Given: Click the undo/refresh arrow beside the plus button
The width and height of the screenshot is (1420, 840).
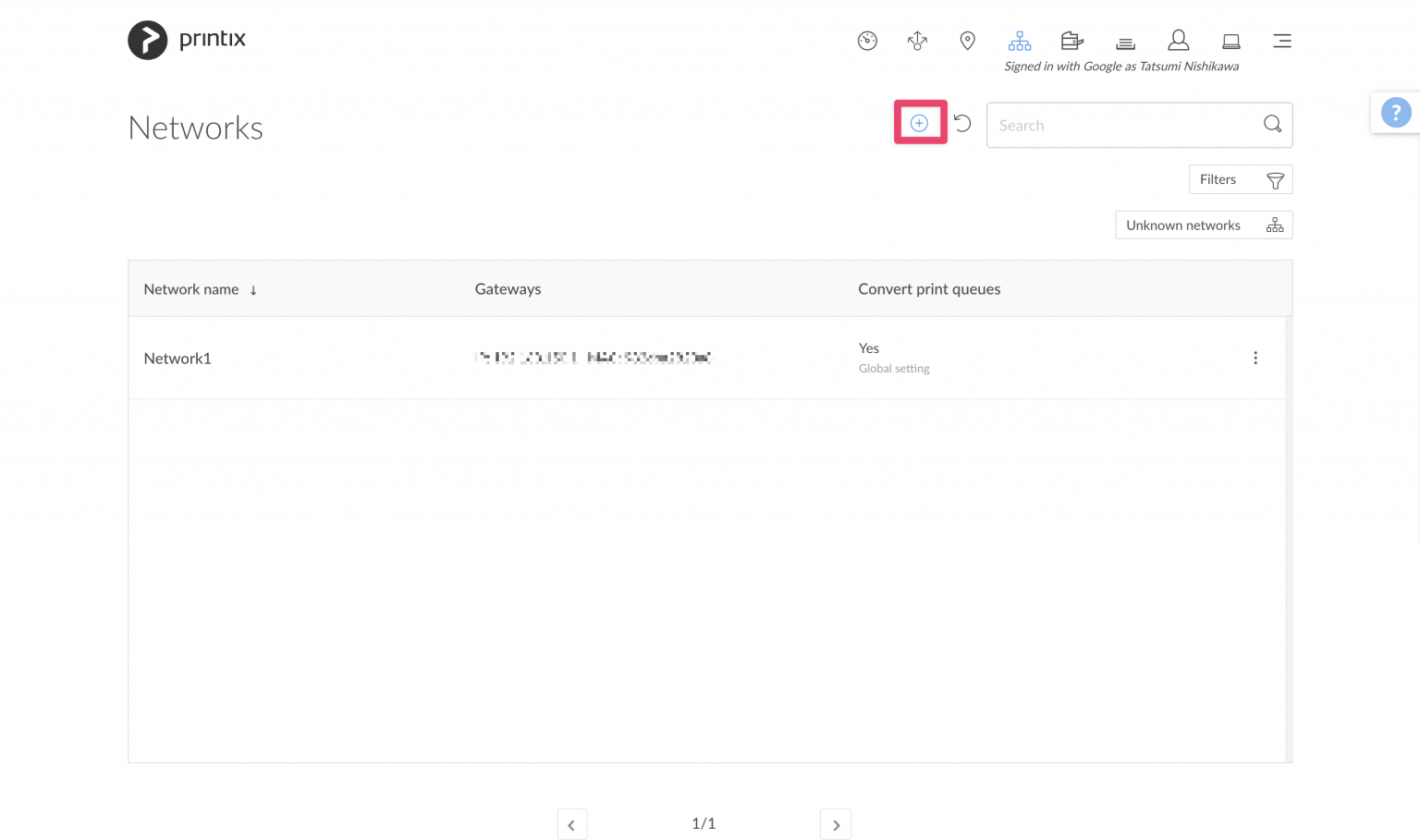Looking at the screenshot, I should click(962, 122).
